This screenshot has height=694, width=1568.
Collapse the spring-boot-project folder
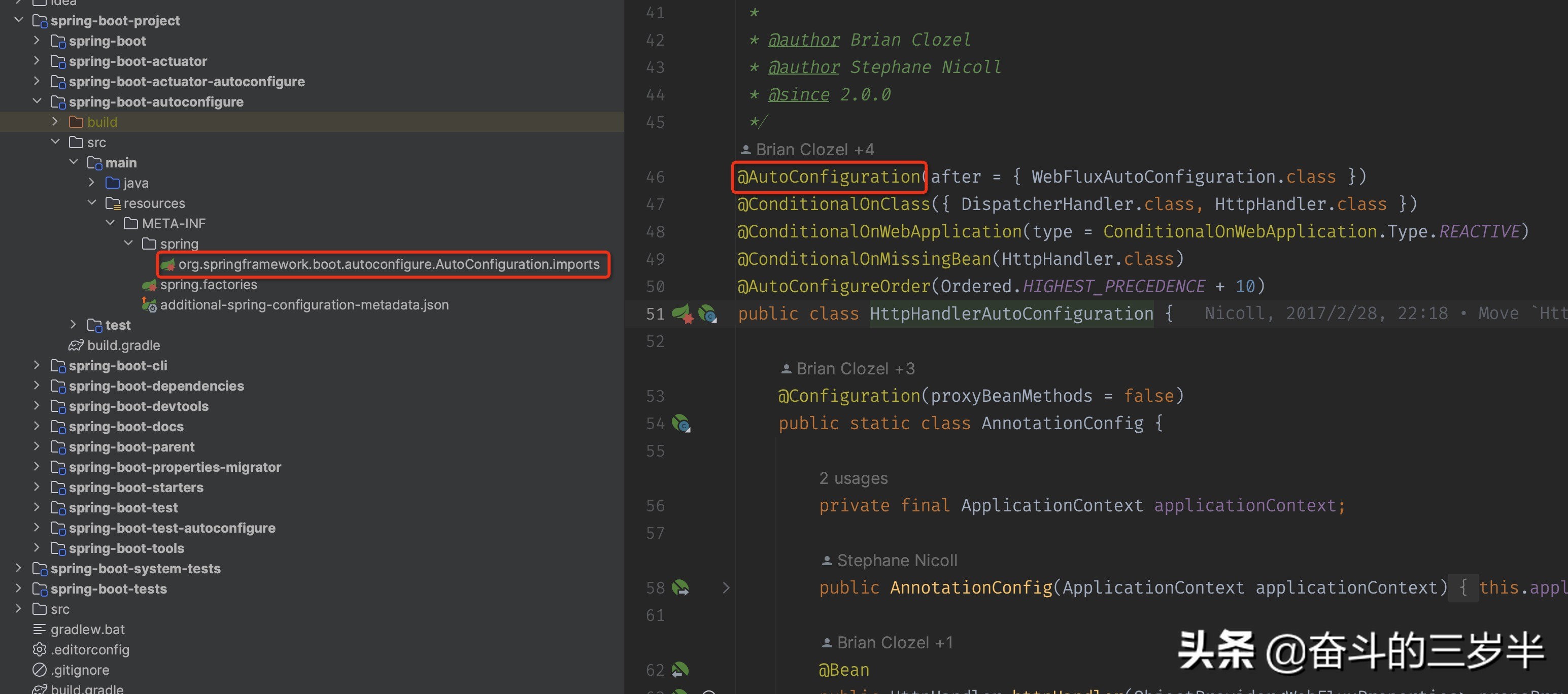click(18, 20)
